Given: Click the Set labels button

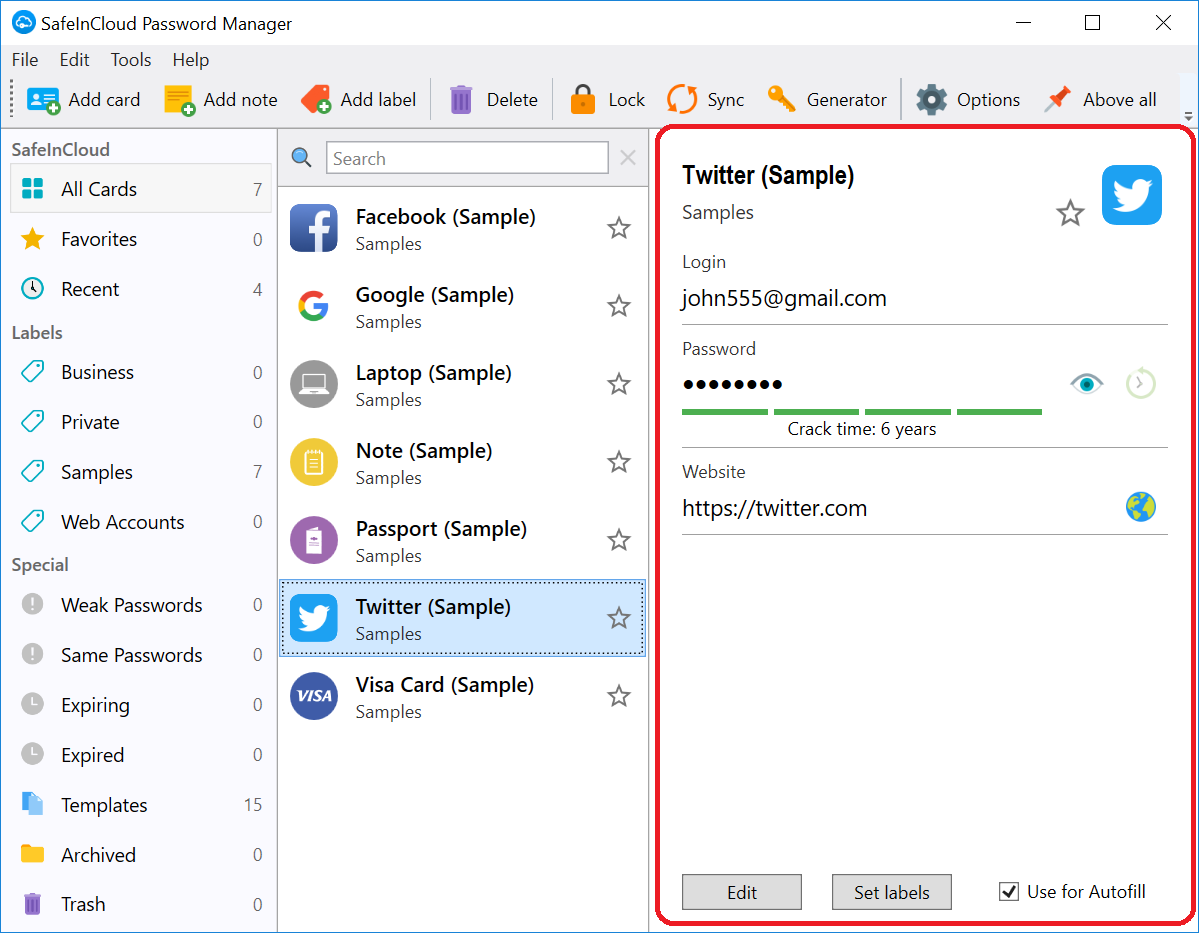Looking at the screenshot, I should 892,892.
